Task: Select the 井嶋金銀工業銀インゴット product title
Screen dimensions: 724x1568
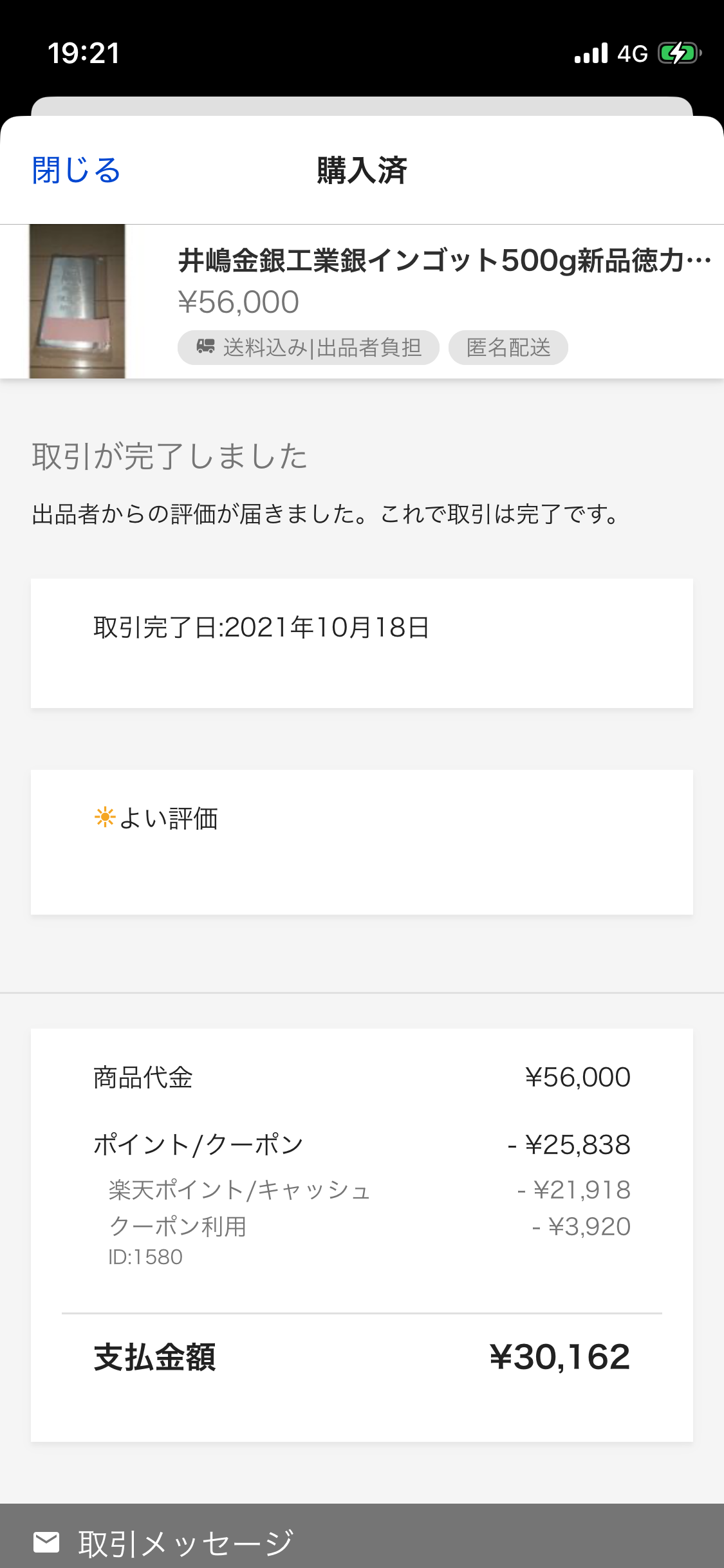Action: 444,261
